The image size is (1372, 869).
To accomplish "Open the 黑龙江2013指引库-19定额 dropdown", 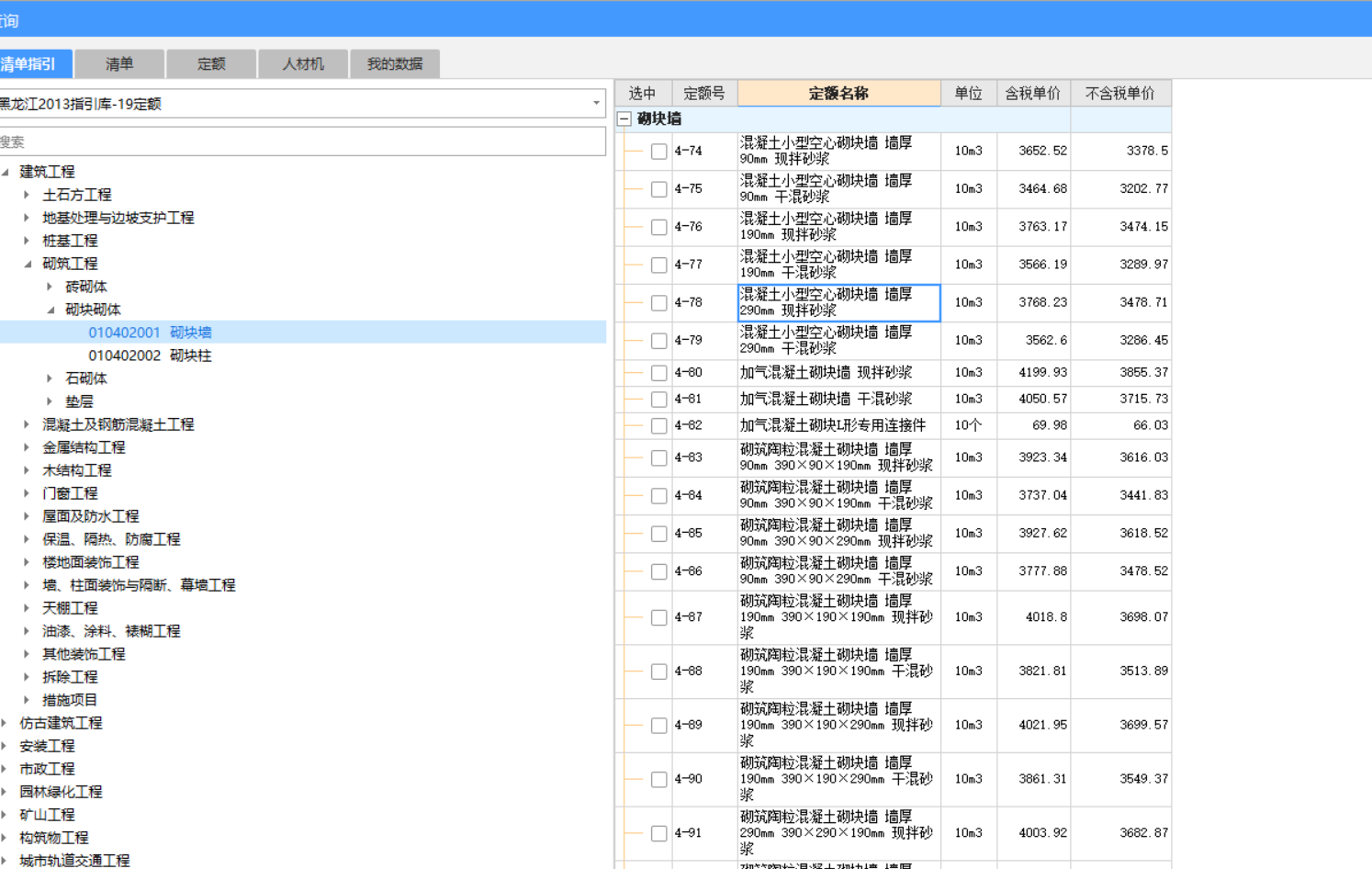I will pyautogui.click(x=596, y=104).
